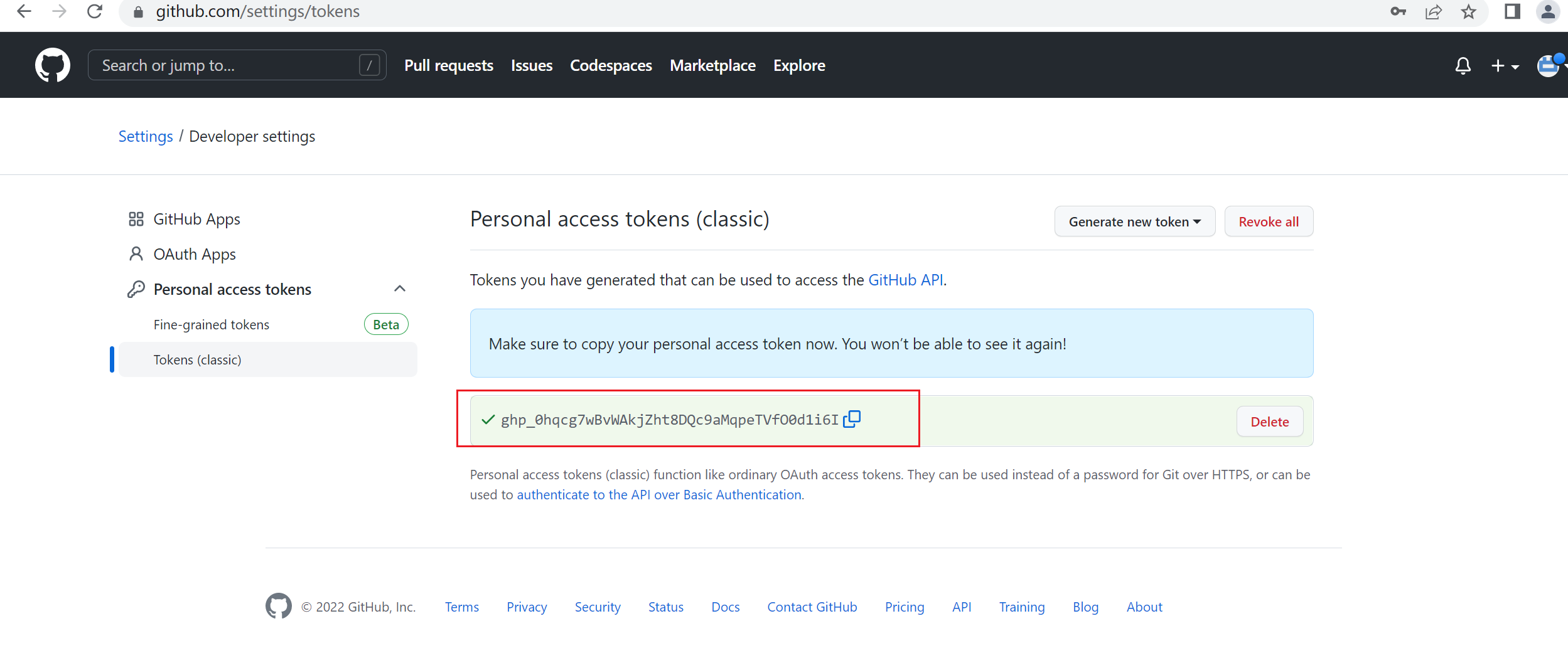Image resolution: width=1568 pixels, height=653 pixels.
Task: Bookmark this page with the star icon
Action: click(1469, 11)
